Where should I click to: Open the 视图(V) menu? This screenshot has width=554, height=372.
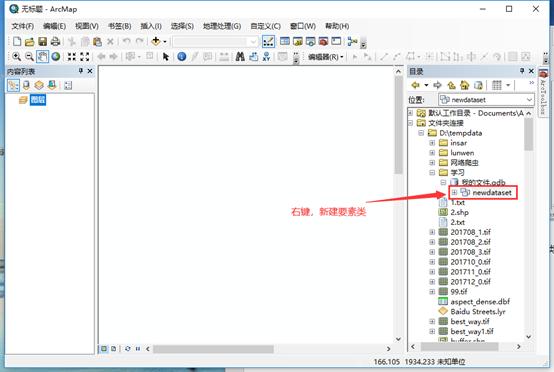click(x=87, y=26)
